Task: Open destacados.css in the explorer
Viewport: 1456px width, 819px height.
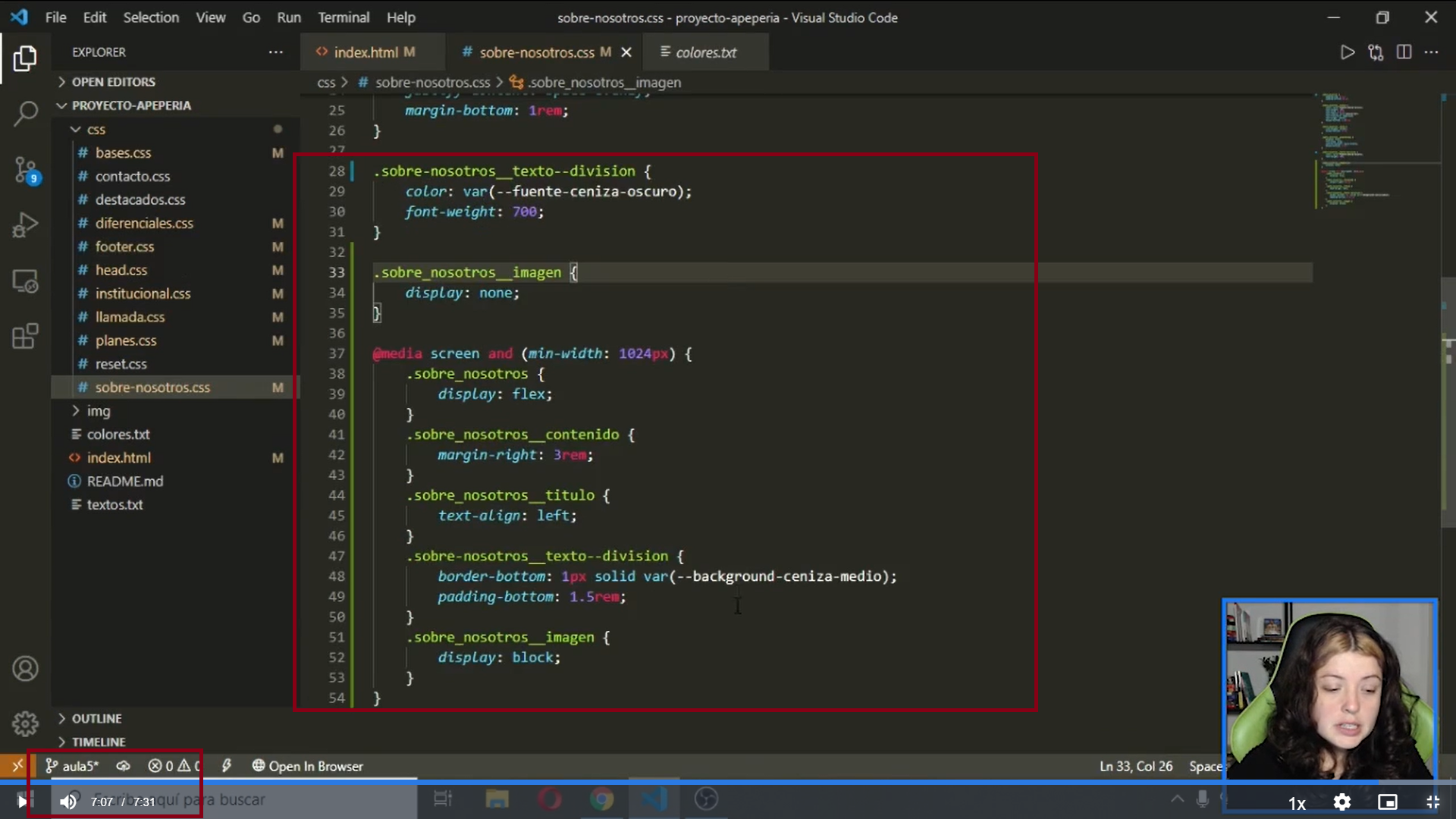Action: pos(140,200)
